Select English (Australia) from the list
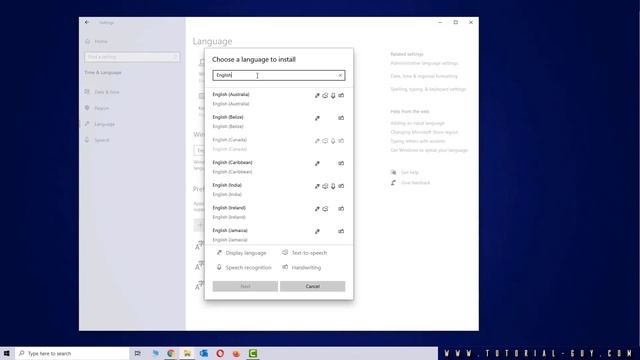 click(279, 99)
